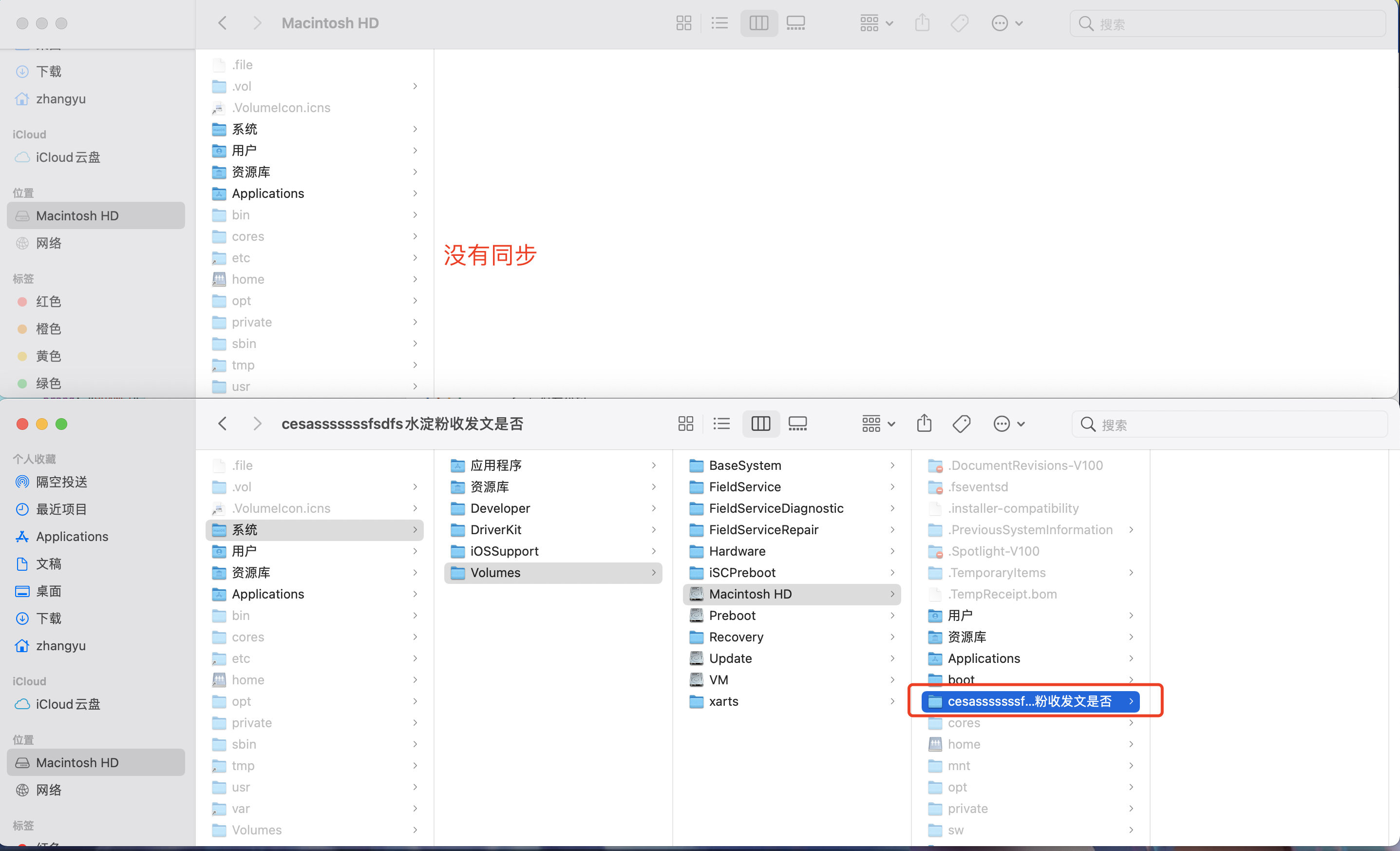The image size is (1400, 851).
Task: Expand the Volumes folder chevron
Action: pos(653,572)
